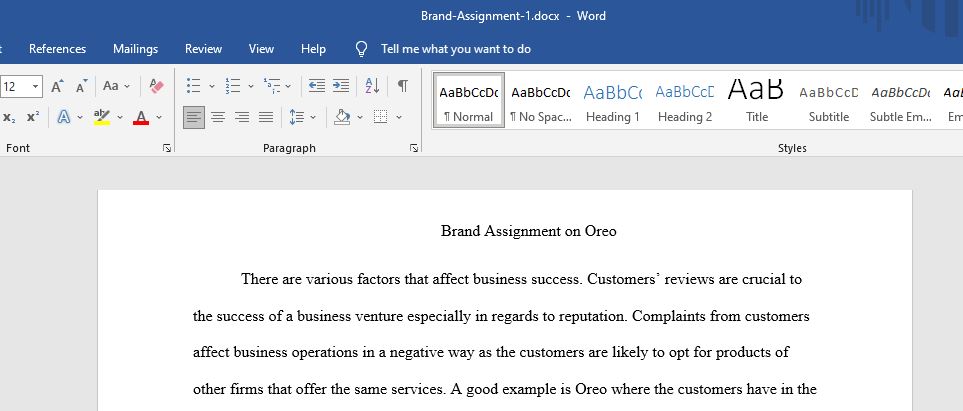Expand Text Effects dropdown arrow
The height and width of the screenshot is (411, 963).
(80, 117)
